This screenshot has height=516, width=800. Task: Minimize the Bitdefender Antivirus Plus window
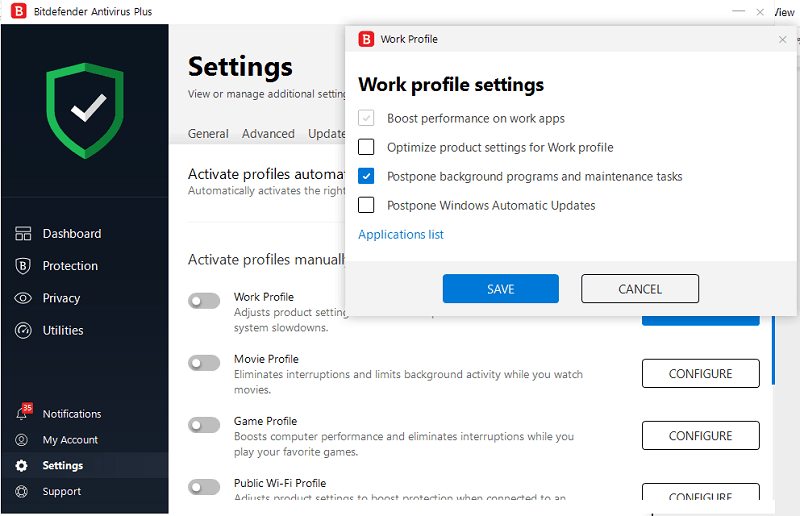[x=738, y=11]
